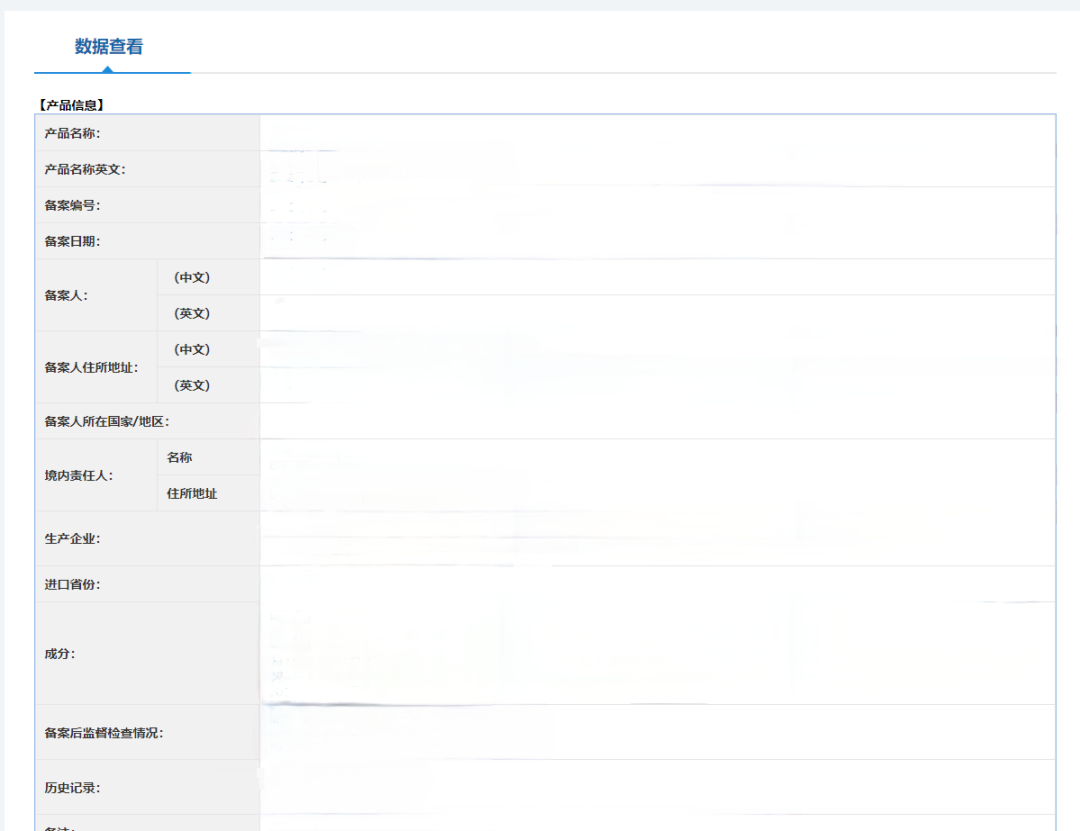Select the 备案人住所地址 label
The image size is (1080, 831).
(92, 367)
